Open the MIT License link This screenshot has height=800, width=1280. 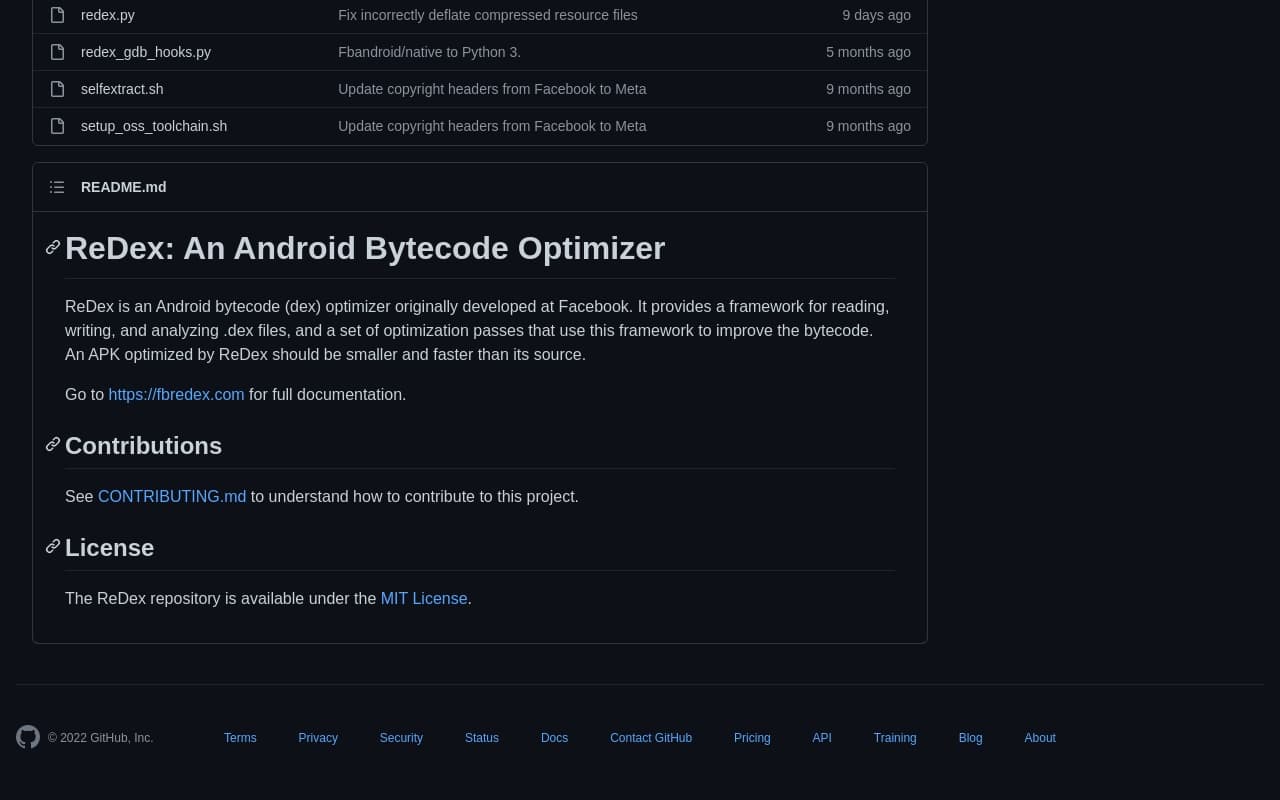click(424, 598)
